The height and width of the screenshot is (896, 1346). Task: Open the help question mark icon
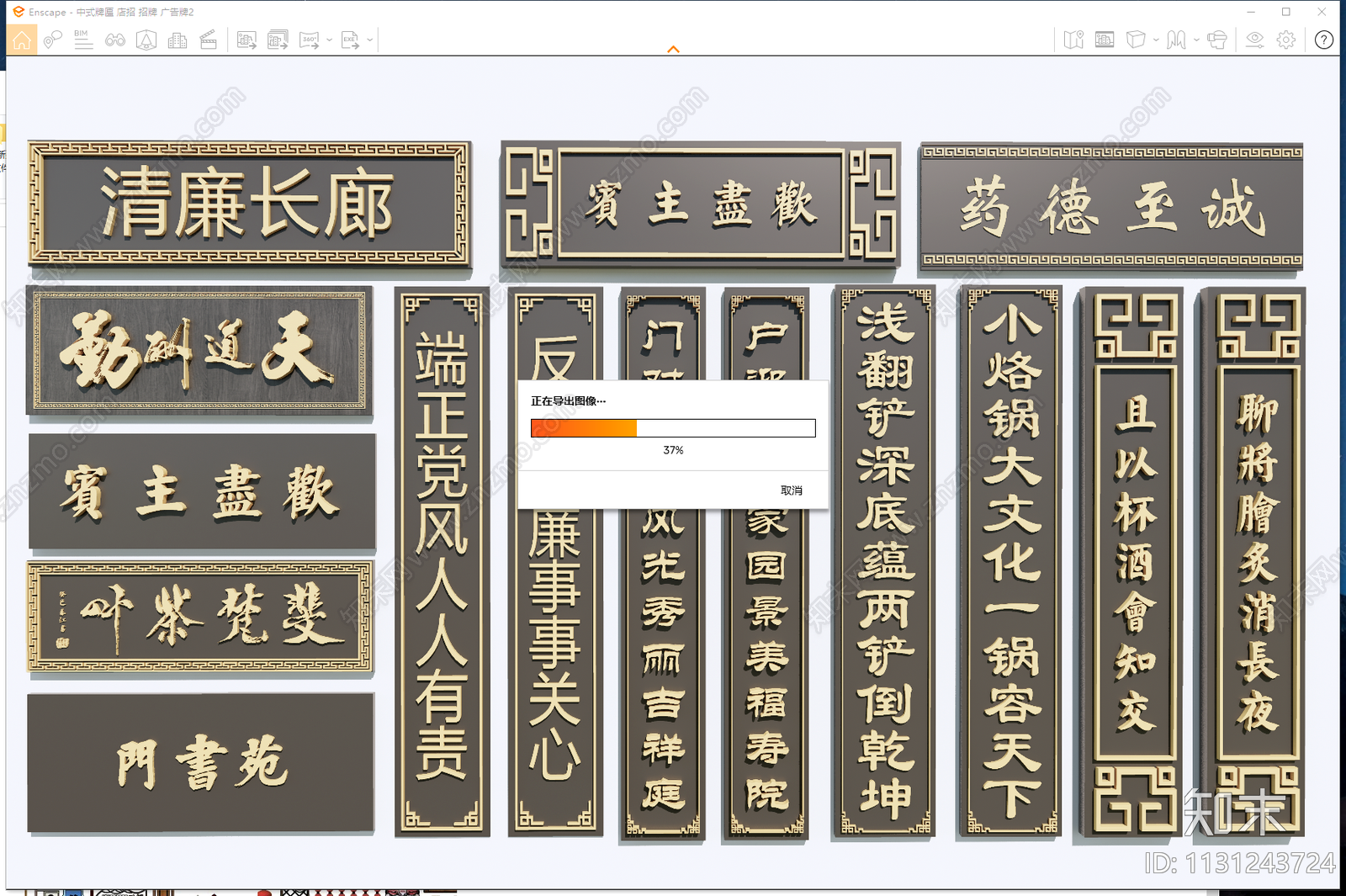(1324, 40)
